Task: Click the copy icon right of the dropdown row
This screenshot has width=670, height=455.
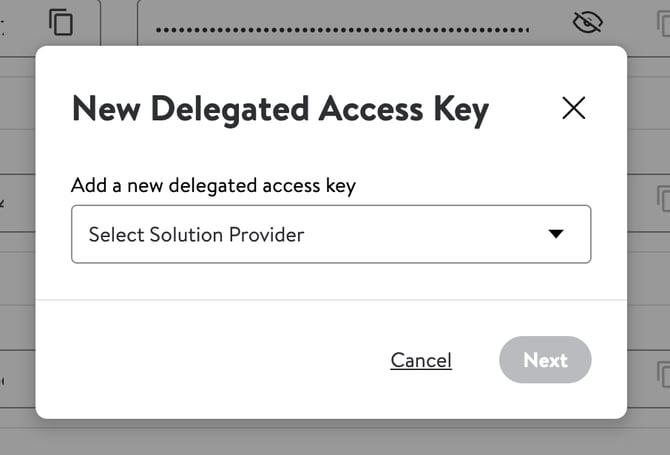Action: 662,198
